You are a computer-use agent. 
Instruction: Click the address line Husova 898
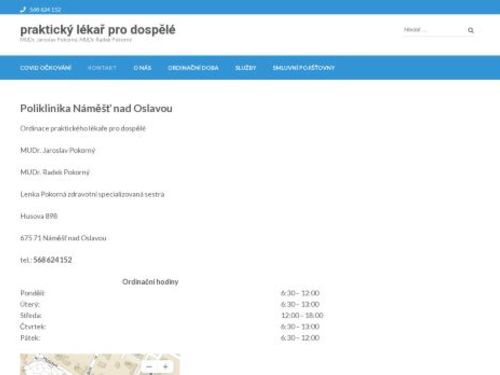(39, 216)
